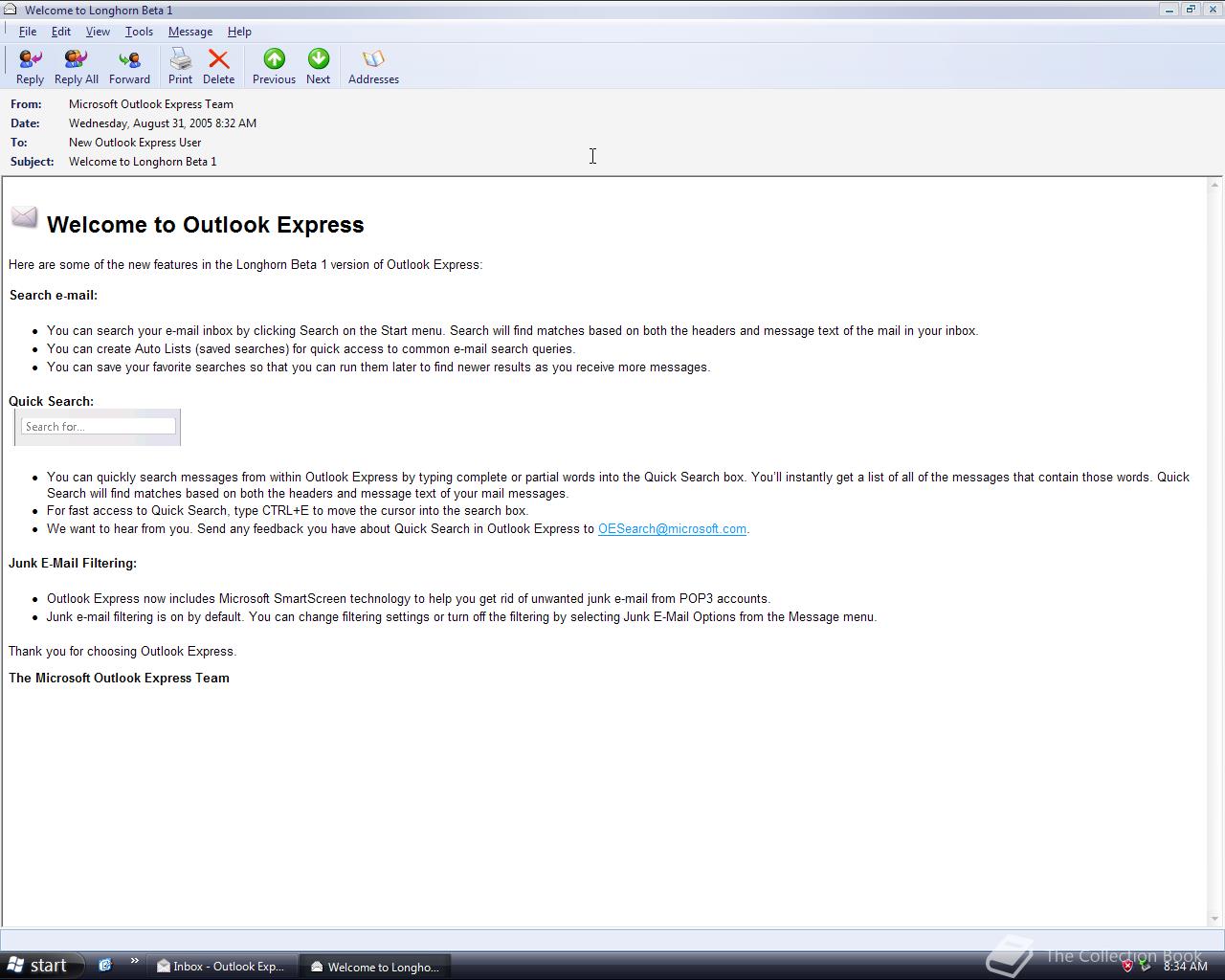Viewport: 1225px width, 980px height.
Task: Click the Welcome to Outlook Express heading
Action: [206, 225]
